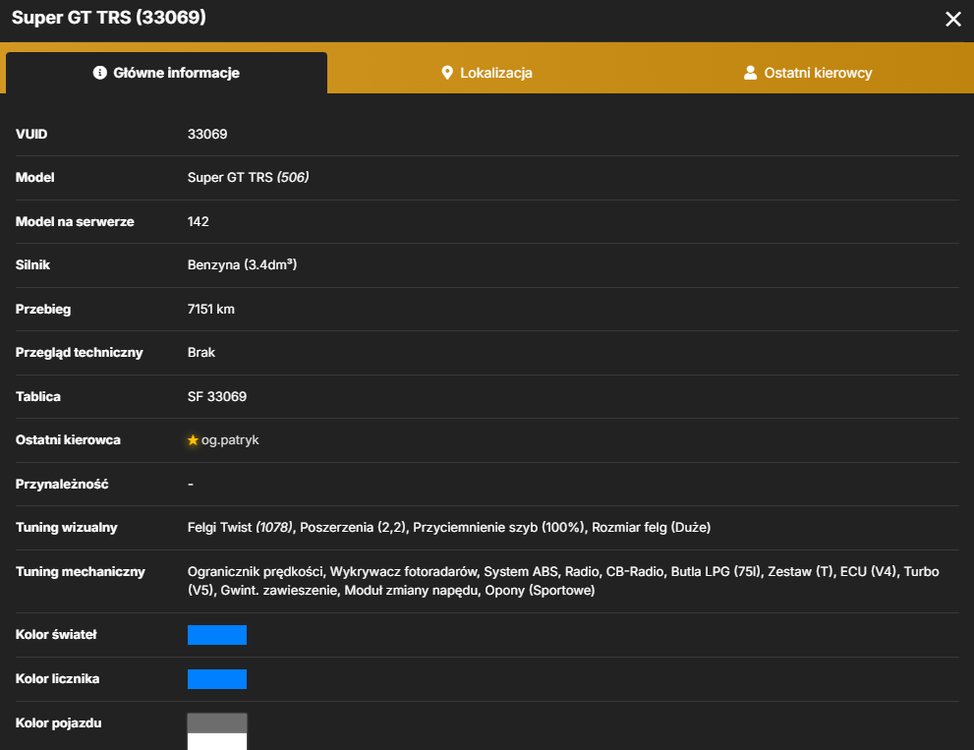
Task: Click the Silnik label
Action: point(32,265)
